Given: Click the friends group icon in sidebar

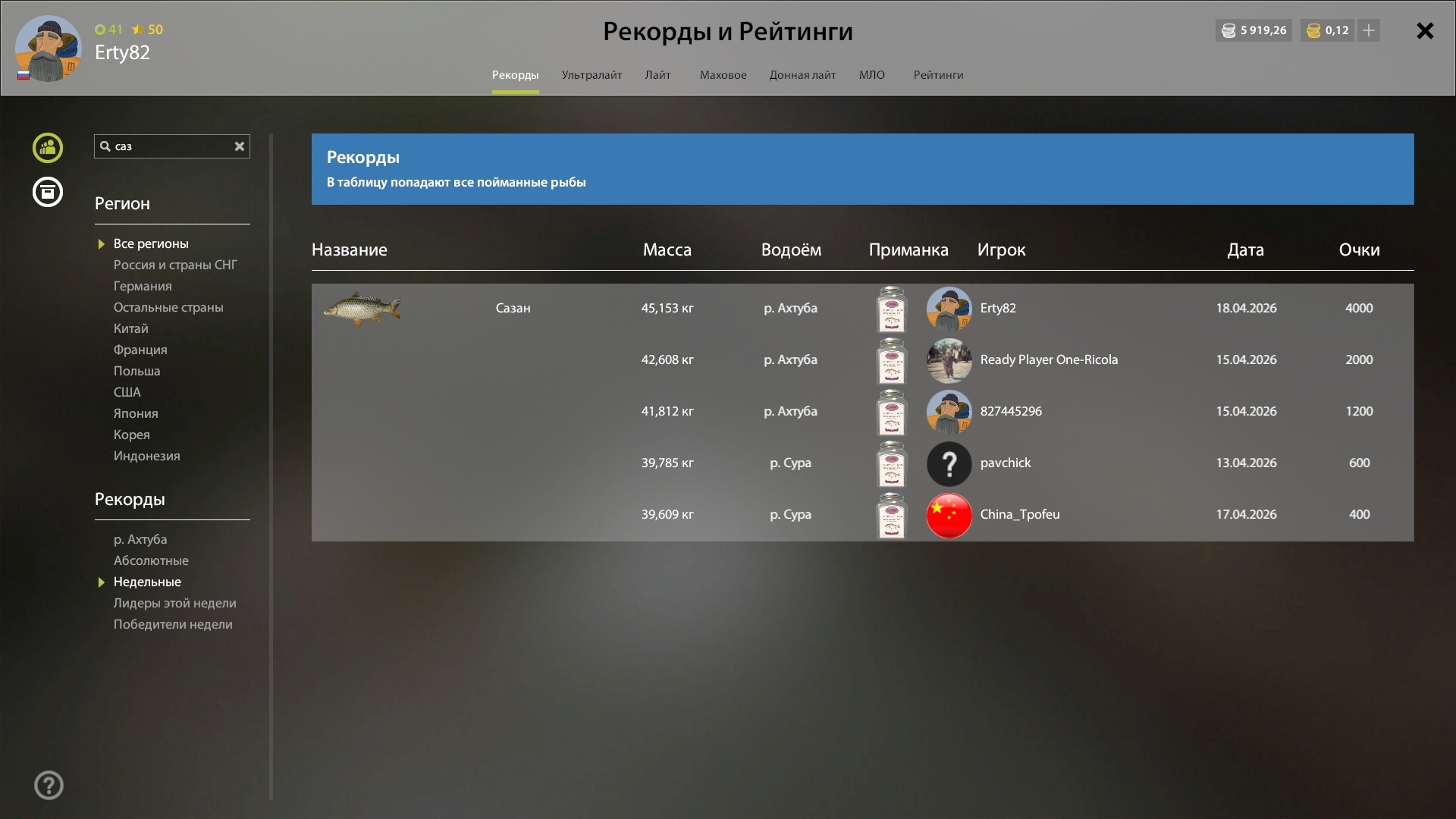Looking at the screenshot, I should 48,148.
